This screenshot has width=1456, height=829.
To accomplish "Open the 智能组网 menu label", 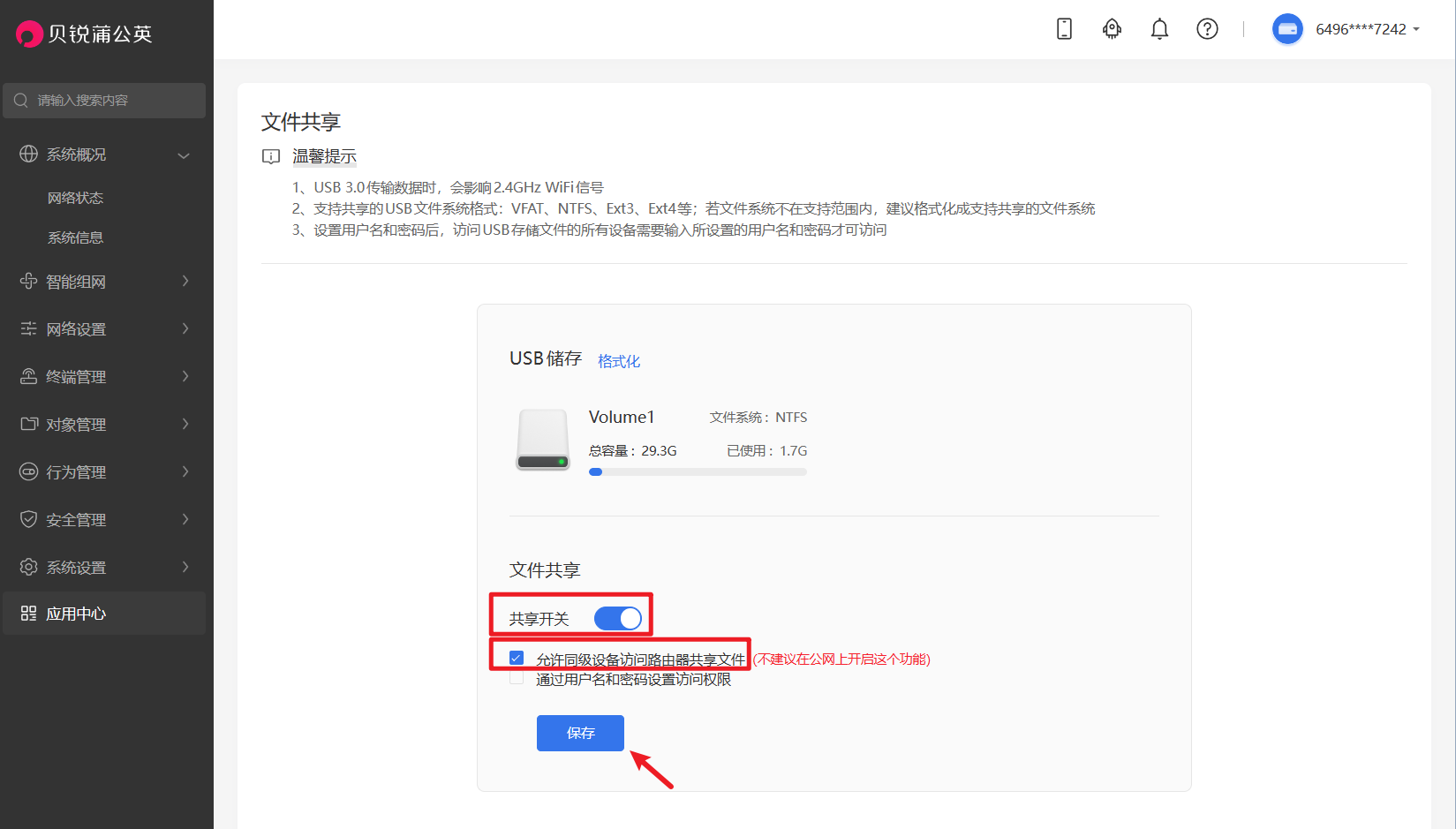I will coord(76,282).
